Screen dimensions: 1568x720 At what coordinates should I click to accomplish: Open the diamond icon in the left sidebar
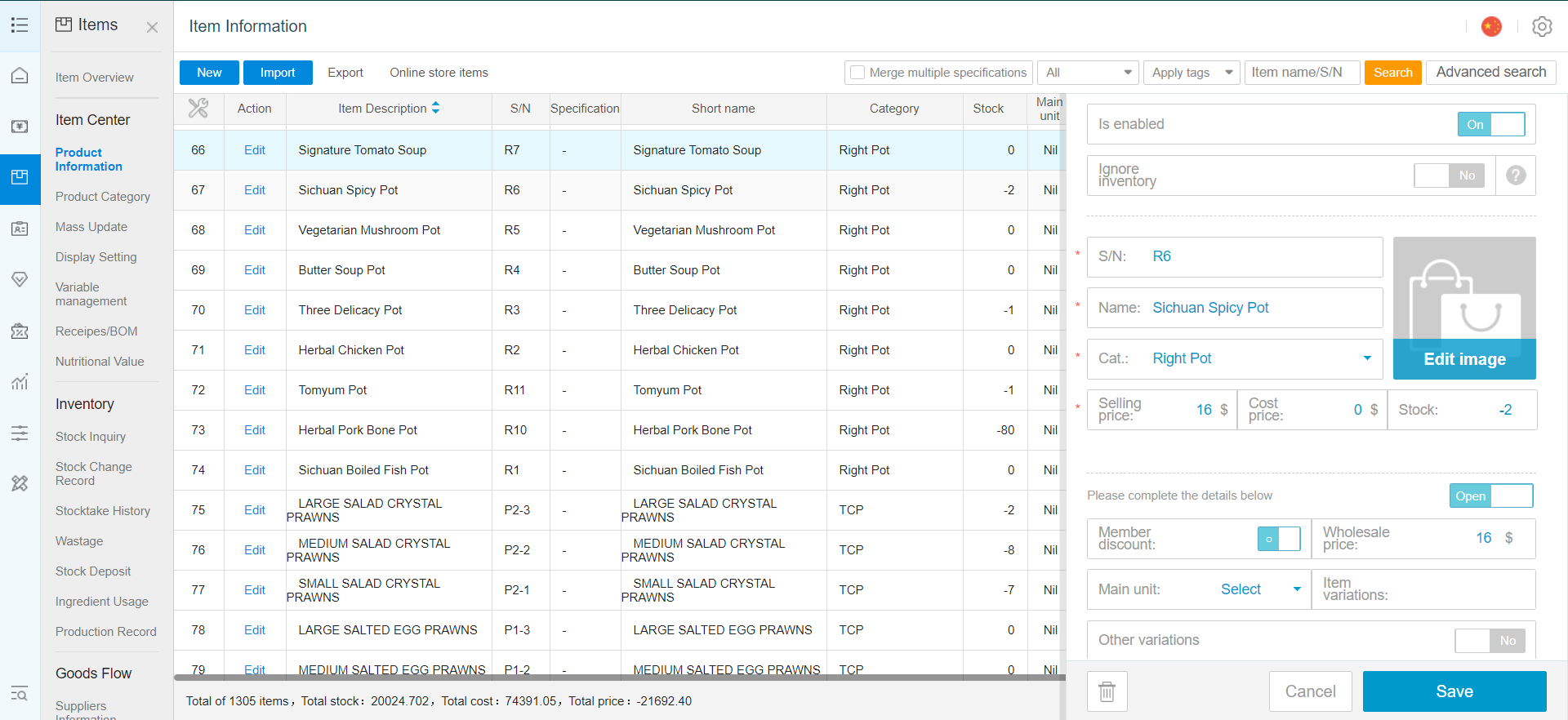pos(20,280)
